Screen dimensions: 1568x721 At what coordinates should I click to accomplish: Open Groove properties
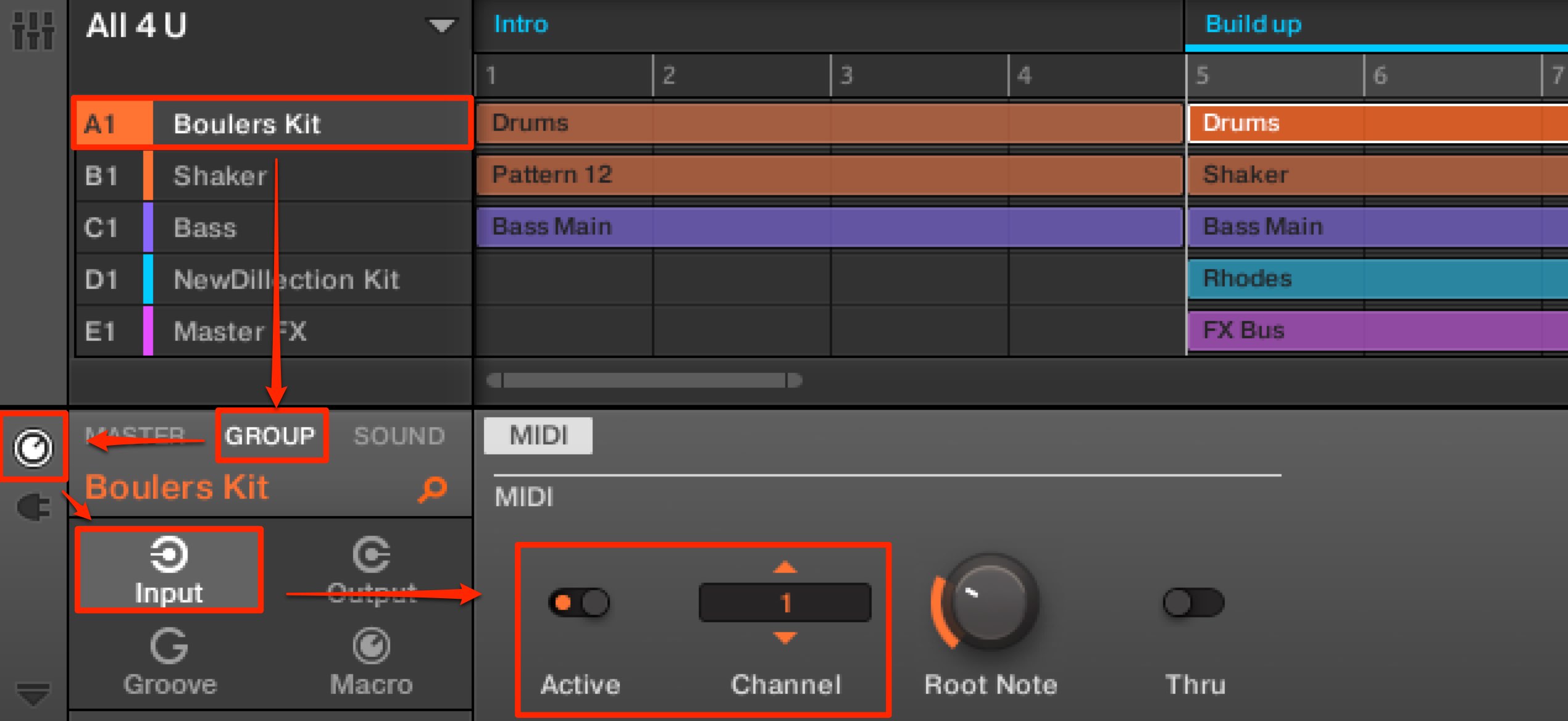tap(169, 663)
